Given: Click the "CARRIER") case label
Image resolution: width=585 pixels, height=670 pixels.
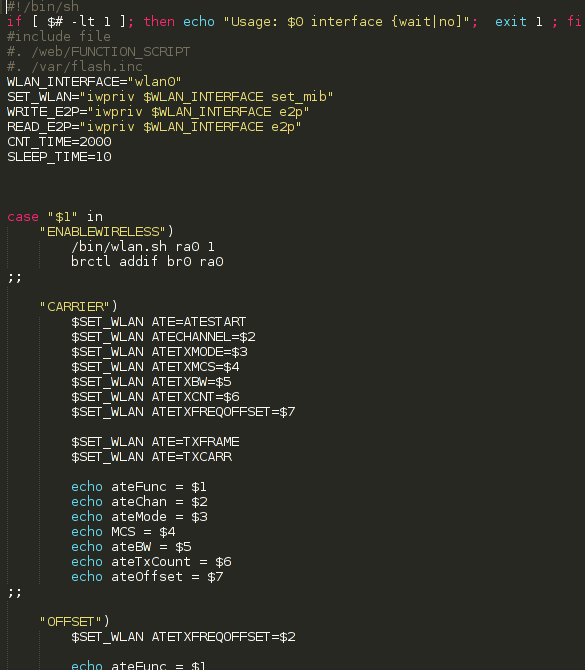Looking at the screenshot, I should click(78, 307).
